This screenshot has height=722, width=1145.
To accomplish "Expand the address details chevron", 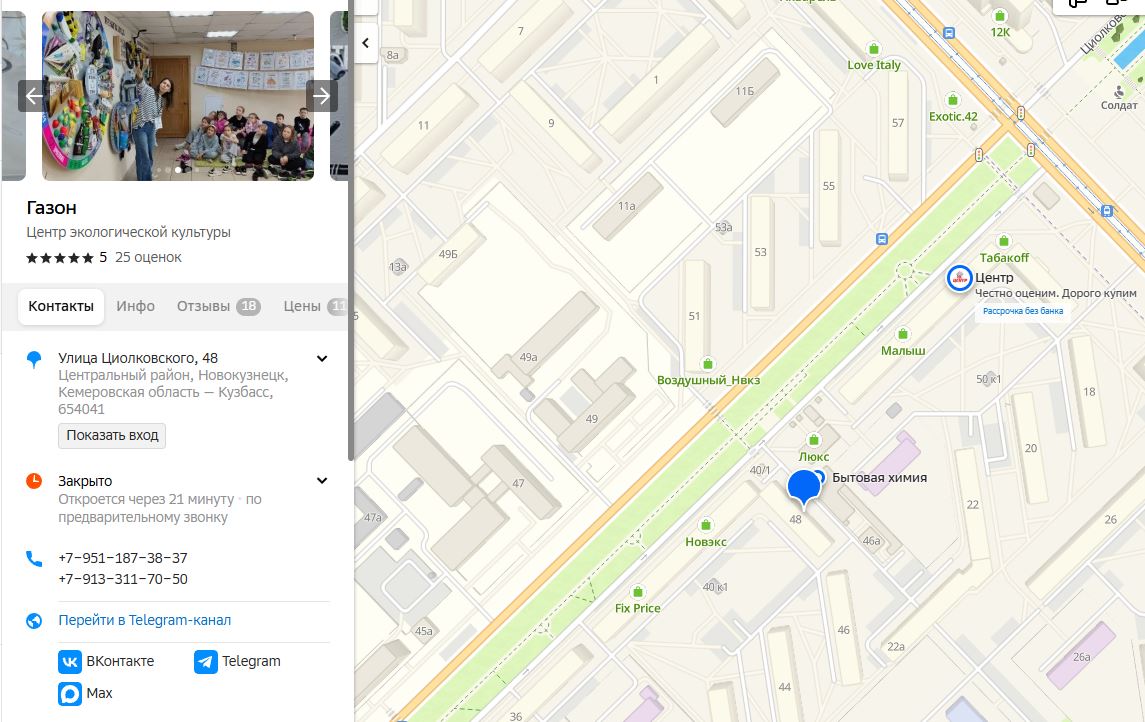I will click(322, 358).
